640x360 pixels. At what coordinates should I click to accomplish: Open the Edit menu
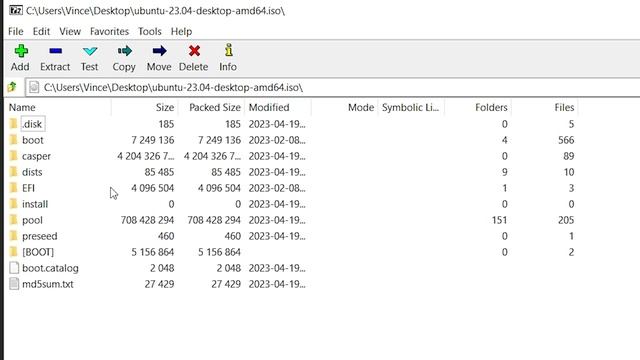coord(41,31)
